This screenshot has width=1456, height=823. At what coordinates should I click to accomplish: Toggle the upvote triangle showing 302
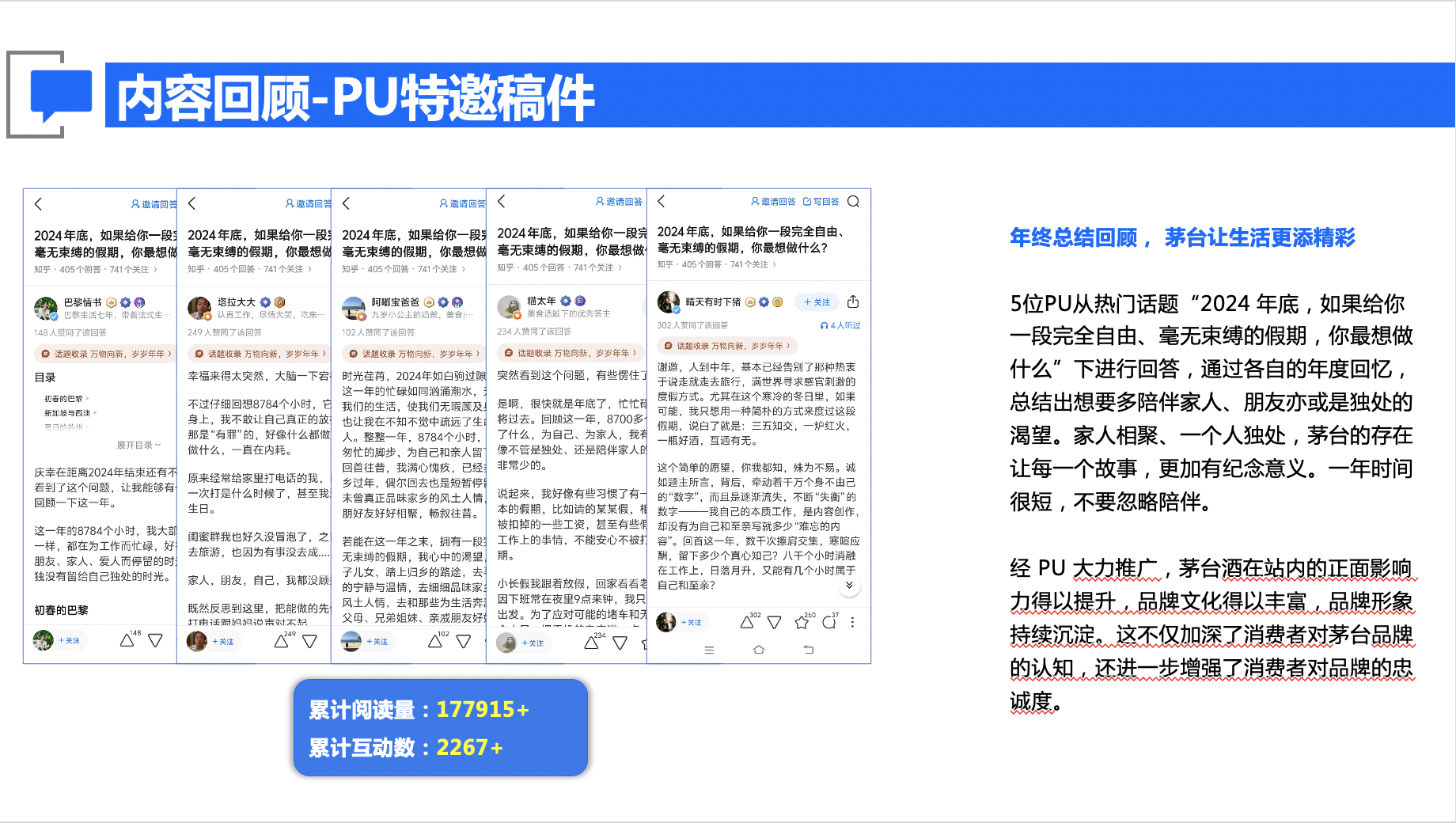(x=746, y=623)
